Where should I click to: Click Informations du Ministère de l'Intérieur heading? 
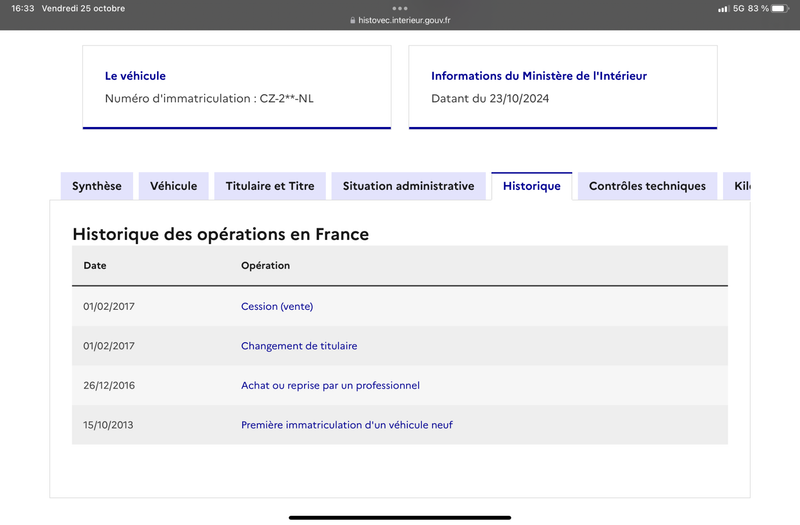tap(539, 76)
